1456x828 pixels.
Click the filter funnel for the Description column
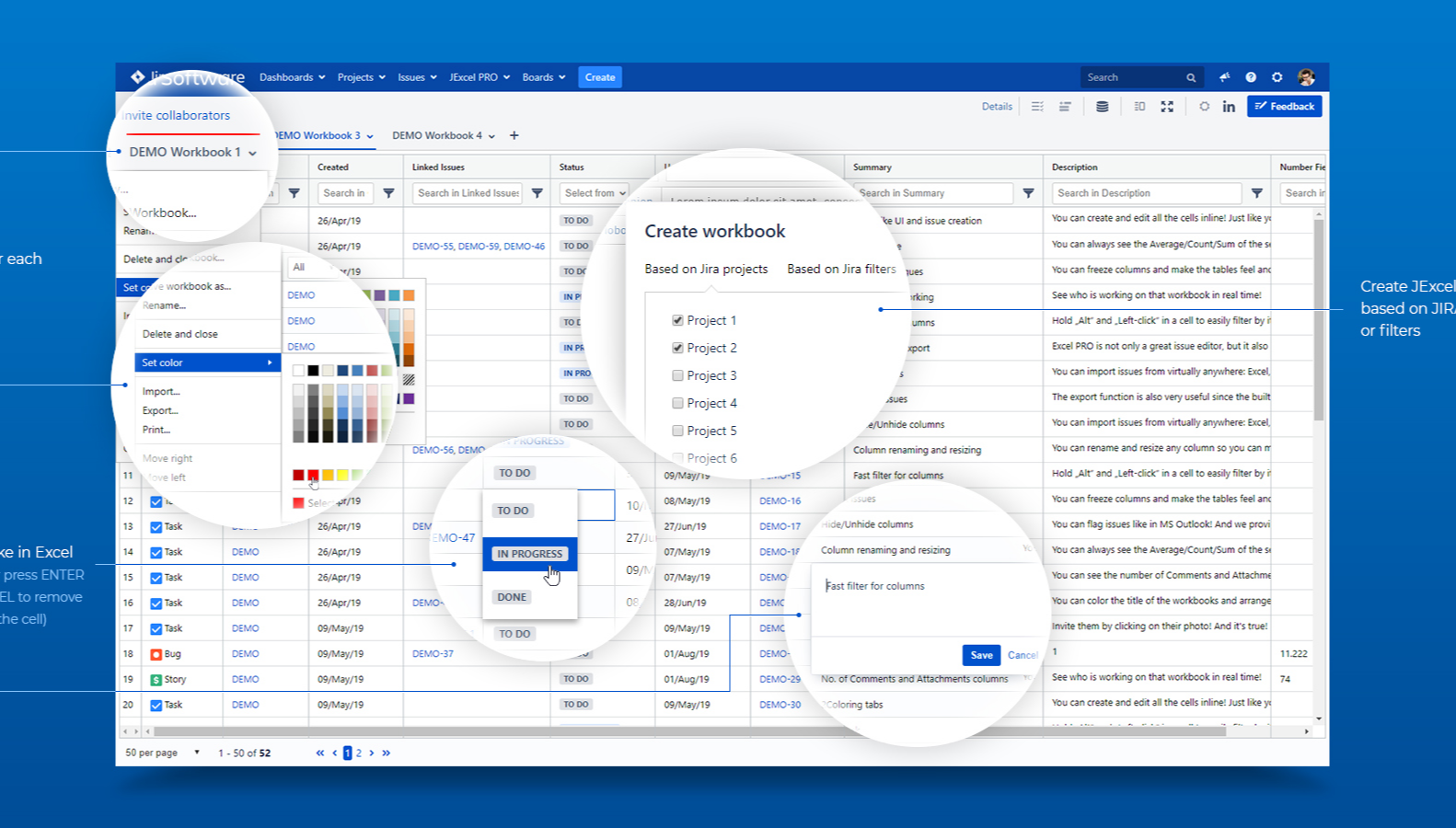click(x=1257, y=193)
